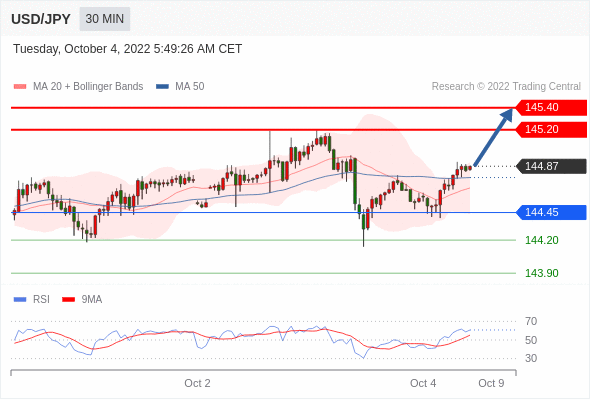Click the 145.40 resistance price tag
This screenshot has width=590, height=400.
tap(551, 107)
